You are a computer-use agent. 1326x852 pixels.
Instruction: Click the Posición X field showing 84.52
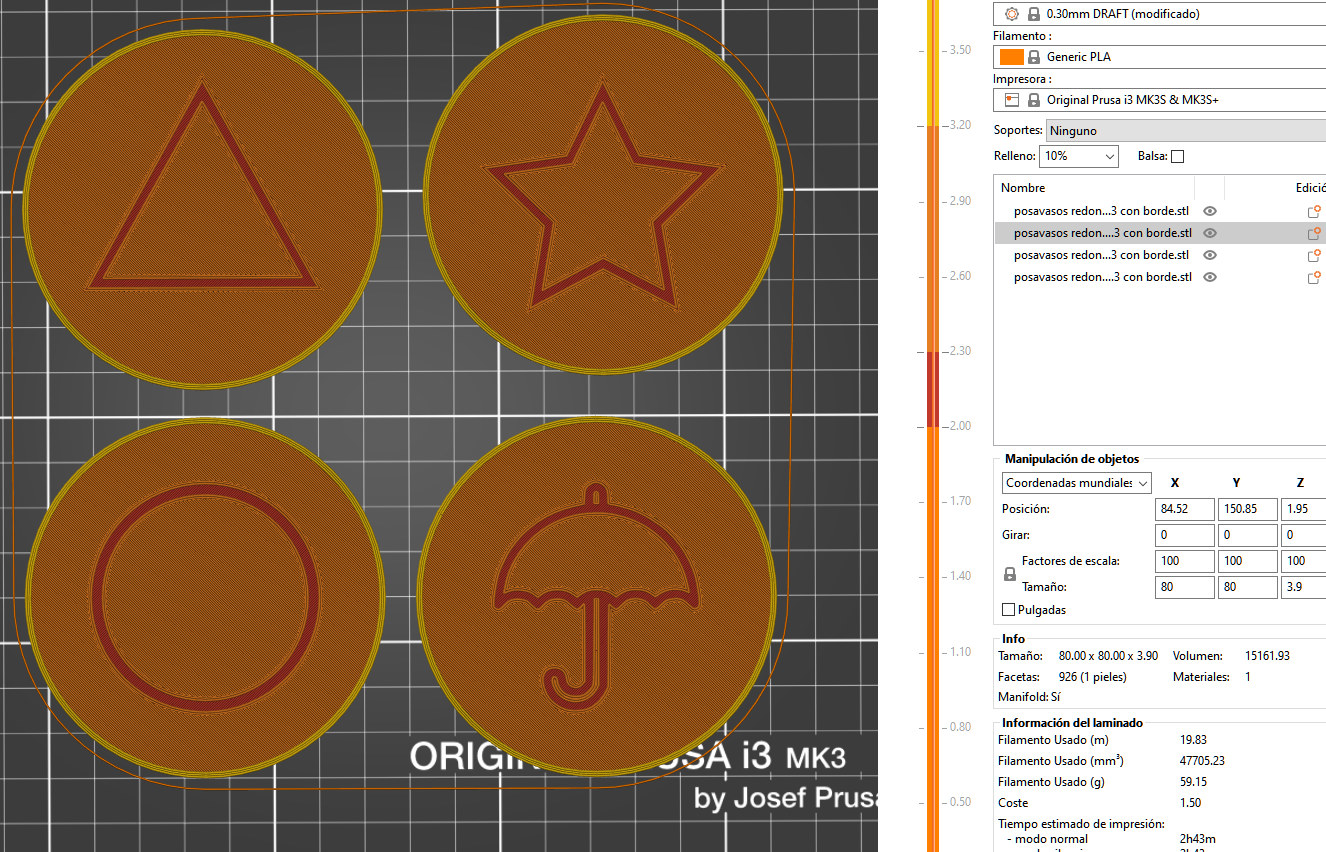click(1184, 509)
